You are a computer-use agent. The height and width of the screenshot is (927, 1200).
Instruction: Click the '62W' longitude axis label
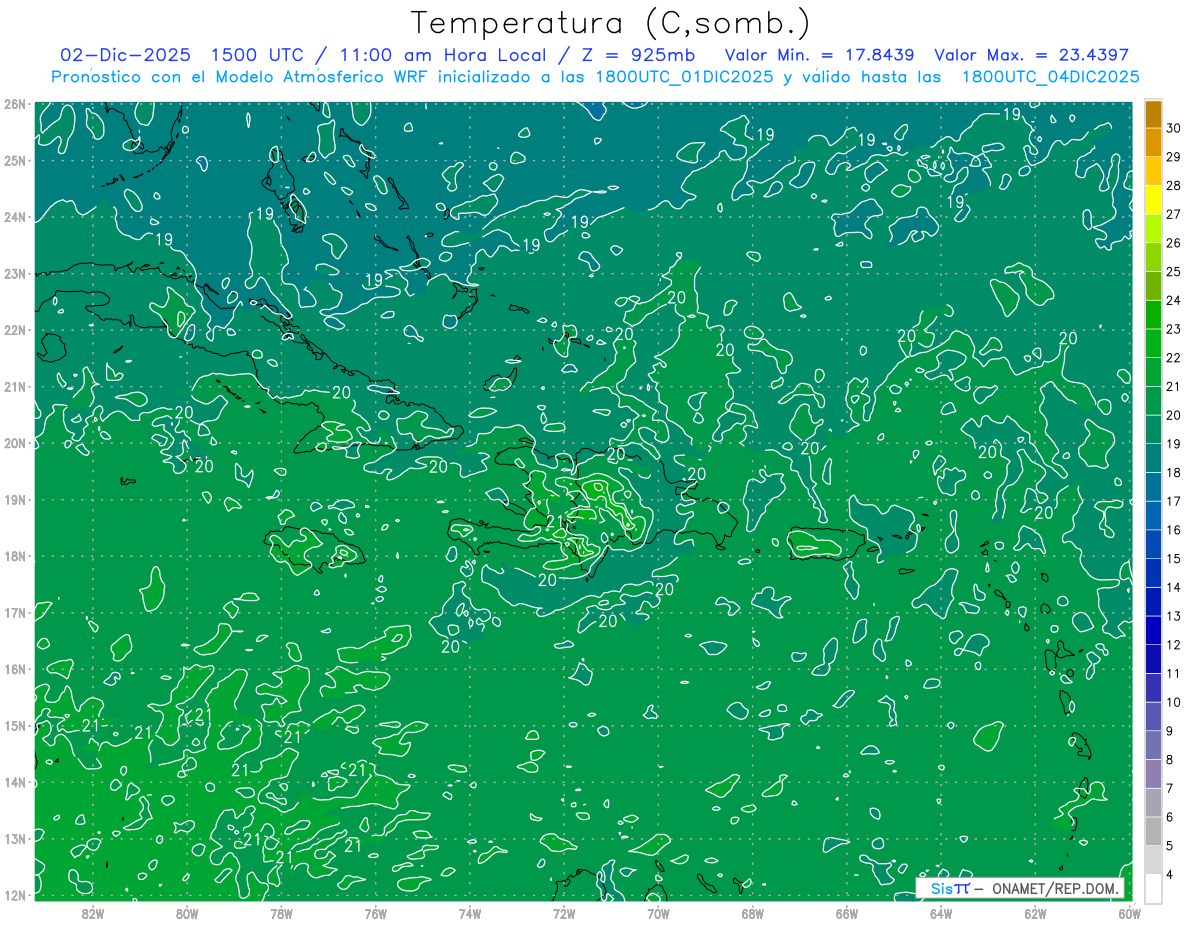tap(1035, 913)
